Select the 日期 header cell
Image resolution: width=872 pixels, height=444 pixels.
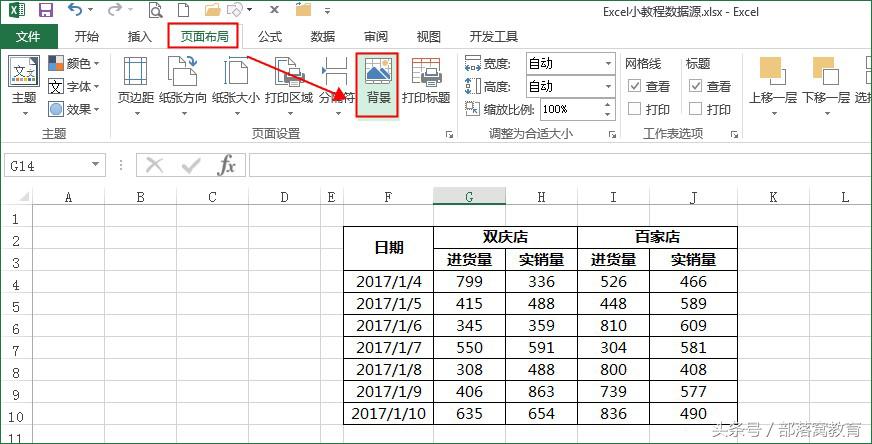389,248
